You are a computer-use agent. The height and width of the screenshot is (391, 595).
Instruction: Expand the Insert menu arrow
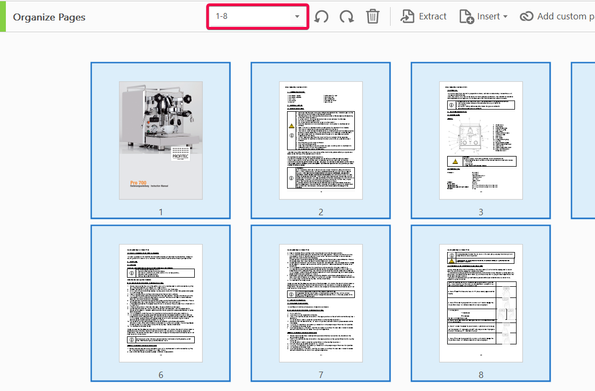pos(505,17)
